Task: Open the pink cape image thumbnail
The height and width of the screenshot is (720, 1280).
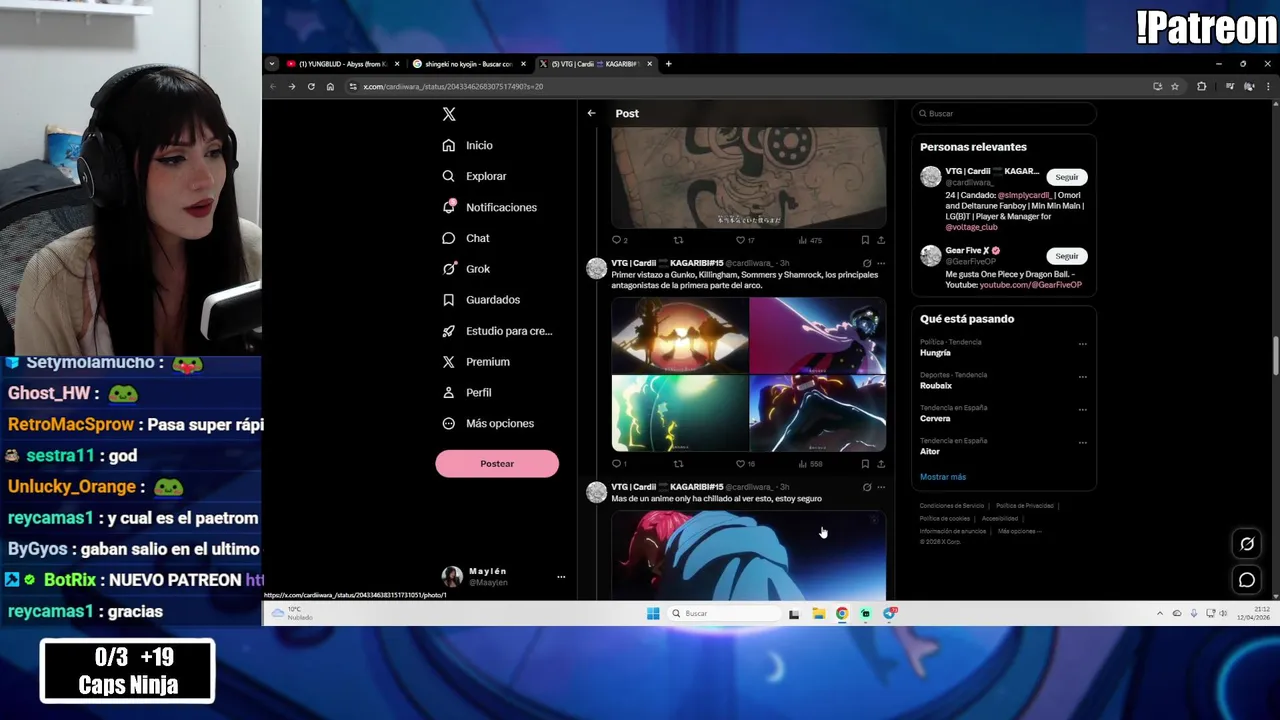Action: click(x=818, y=336)
